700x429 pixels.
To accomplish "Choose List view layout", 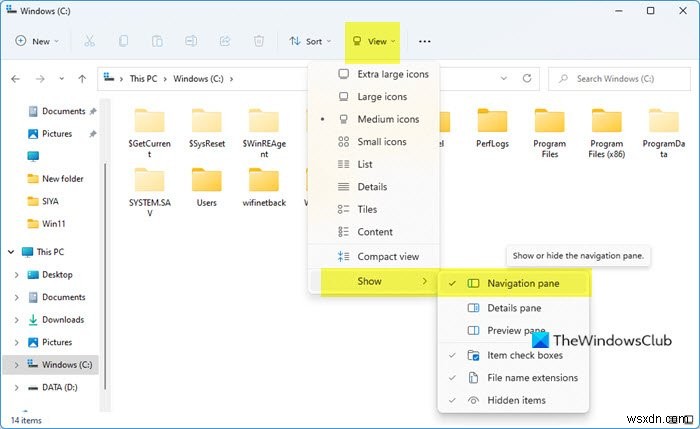I will coord(374,164).
